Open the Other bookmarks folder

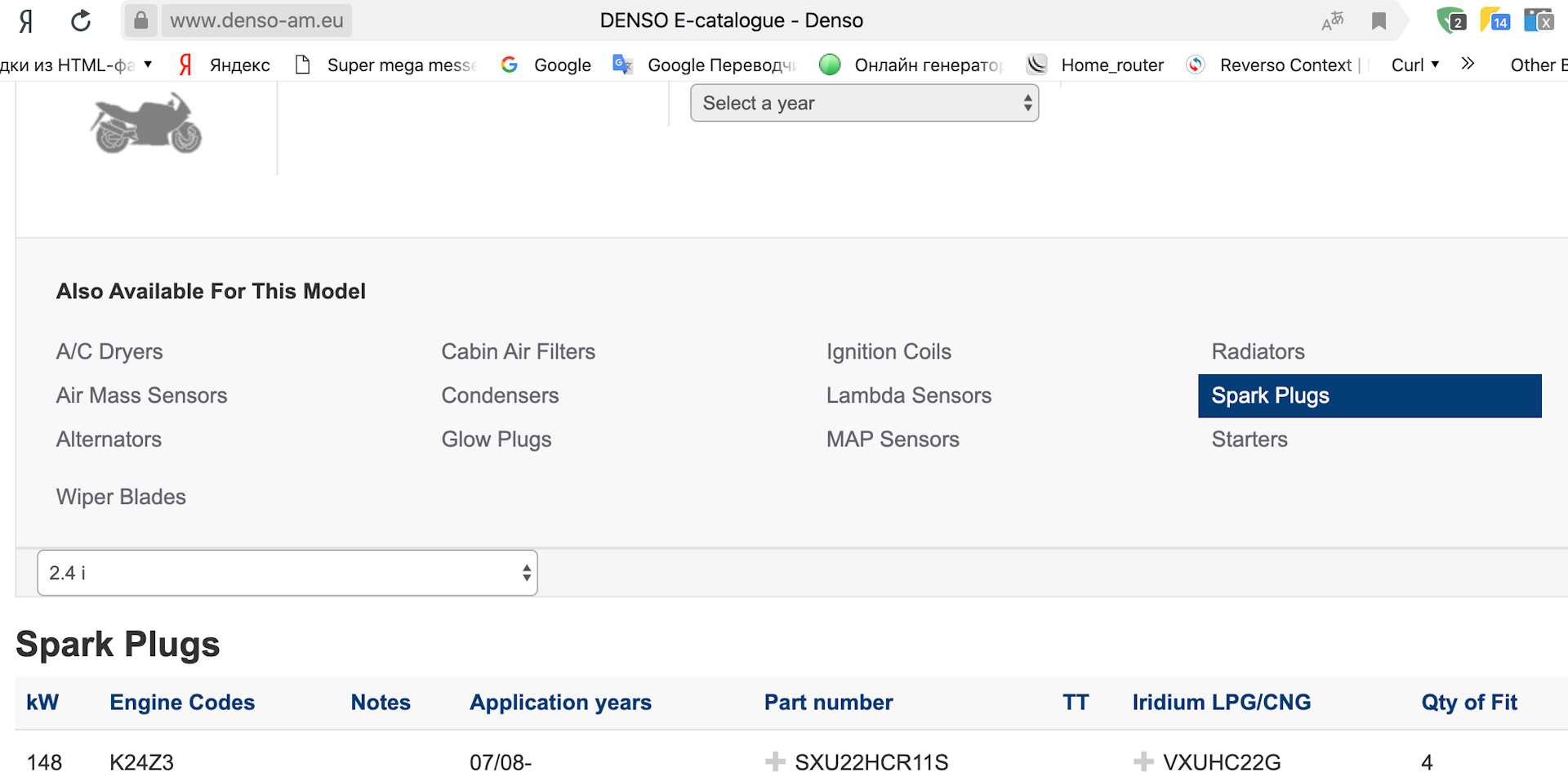pyautogui.click(x=1539, y=65)
